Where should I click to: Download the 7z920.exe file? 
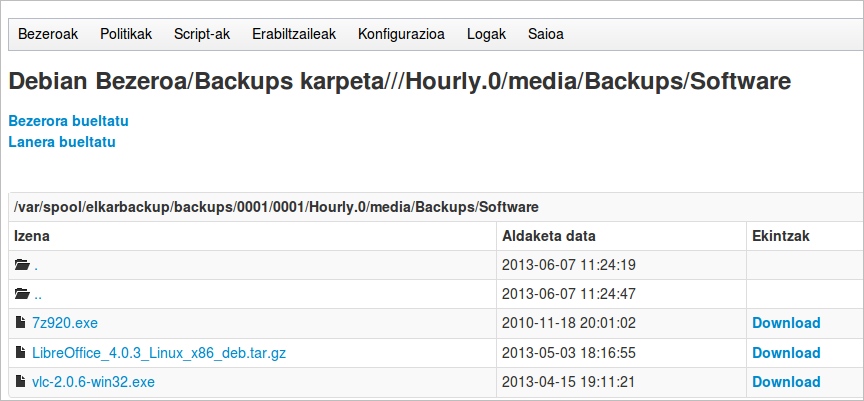786,323
